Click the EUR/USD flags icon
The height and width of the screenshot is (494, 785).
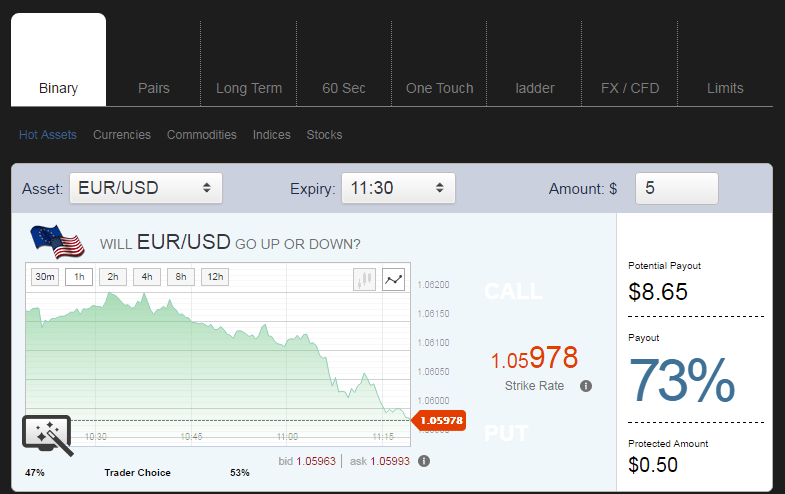pos(57,242)
